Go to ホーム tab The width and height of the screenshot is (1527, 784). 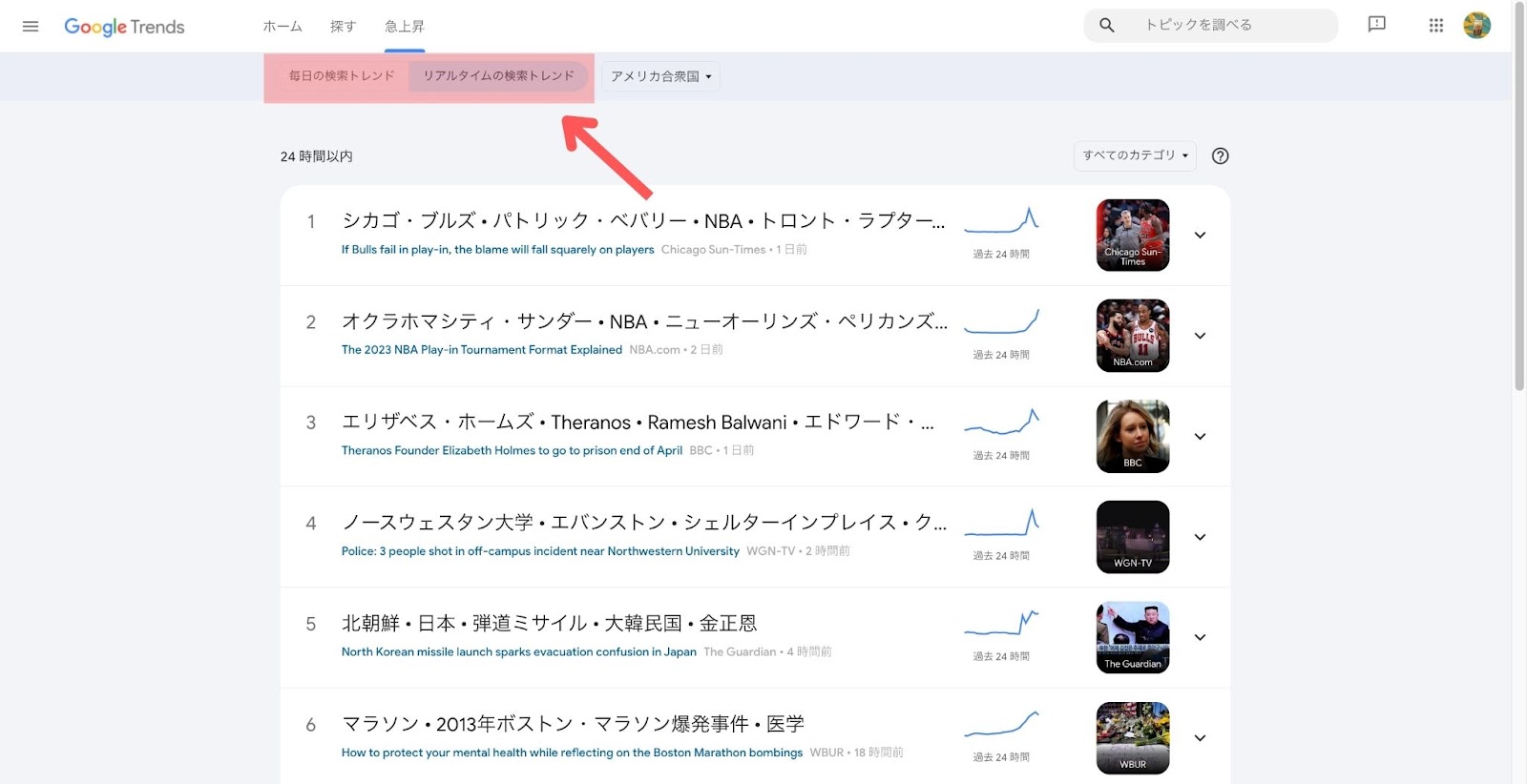tap(282, 27)
